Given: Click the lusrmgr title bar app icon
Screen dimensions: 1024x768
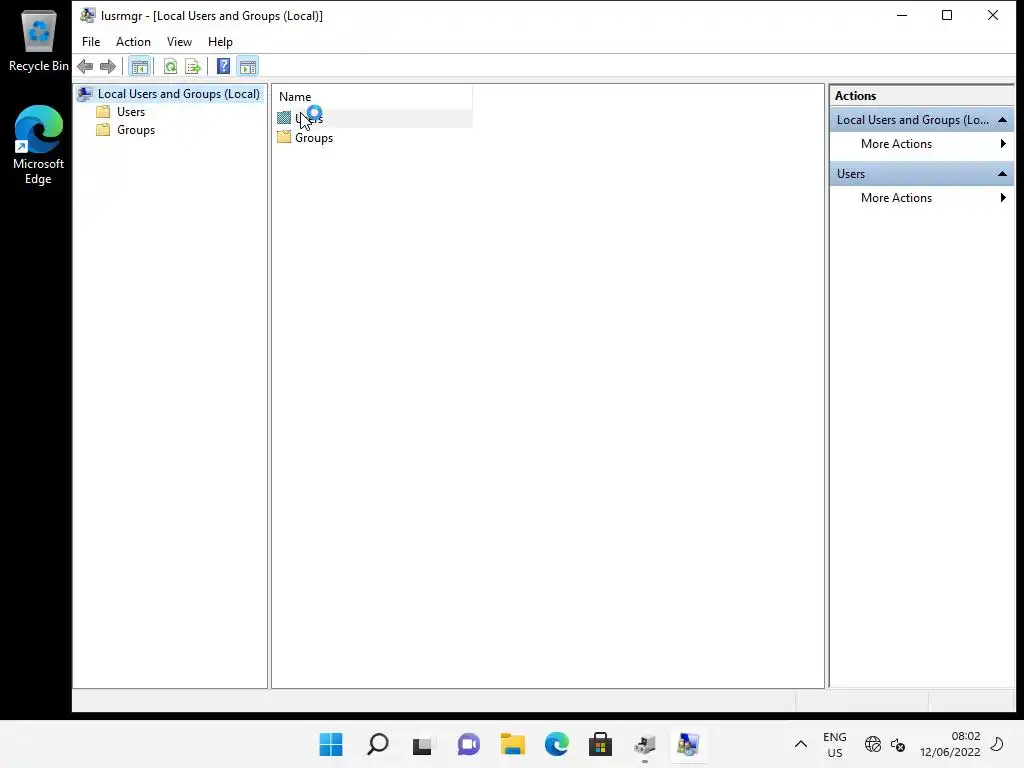Looking at the screenshot, I should pos(88,15).
